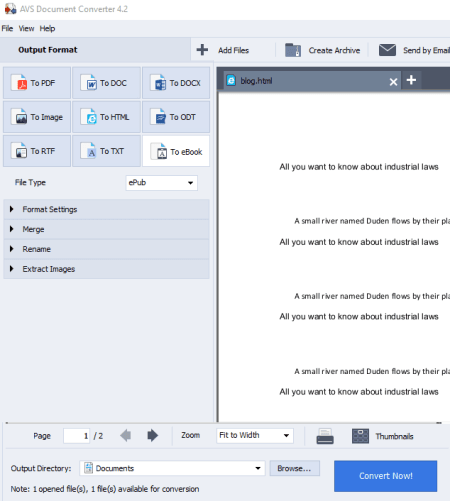This screenshot has height=501, width=450.
Task: Click the Browse... button
Action: [294, 468]
